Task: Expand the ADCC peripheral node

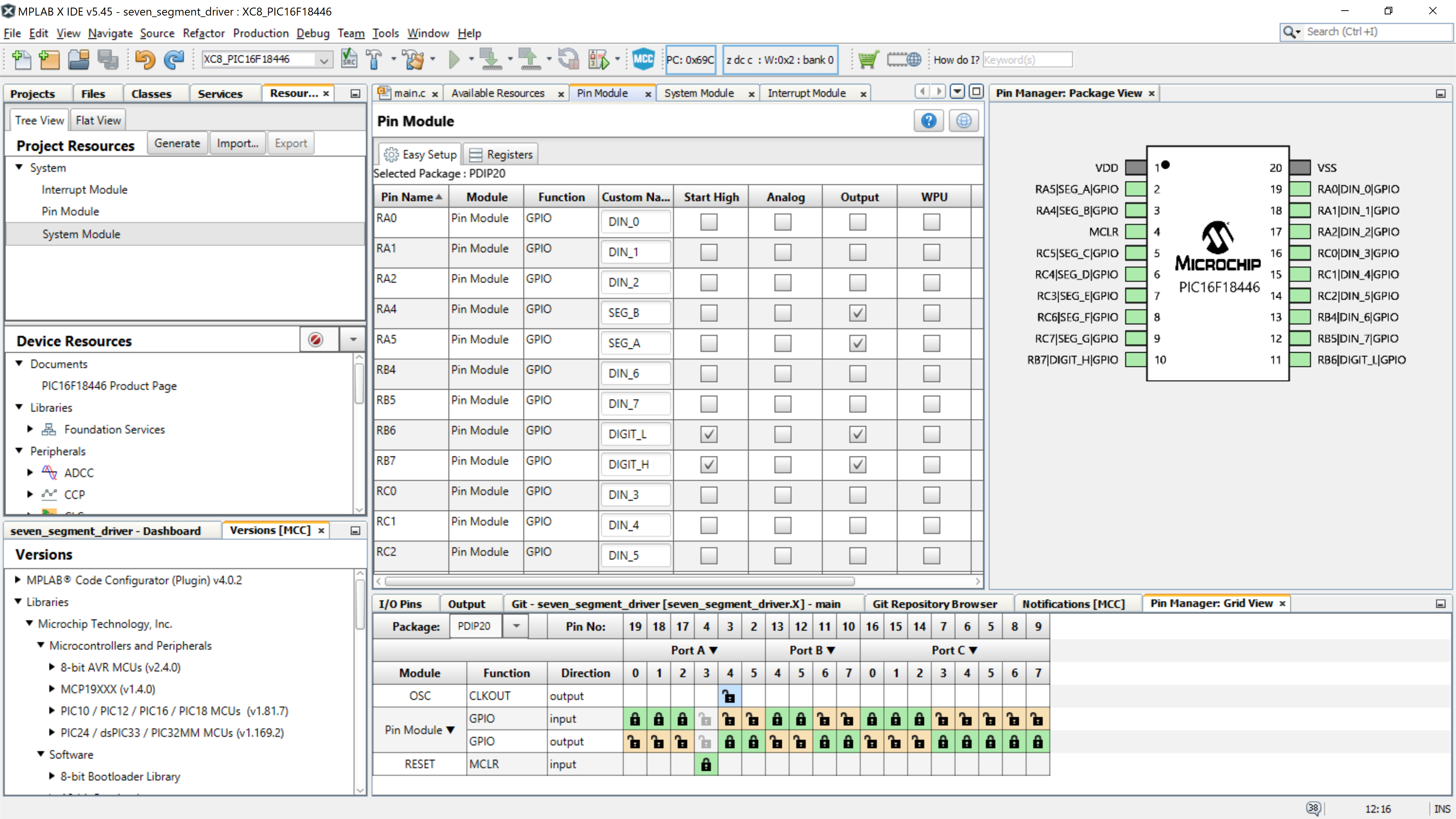Action: tap(30, 472)
